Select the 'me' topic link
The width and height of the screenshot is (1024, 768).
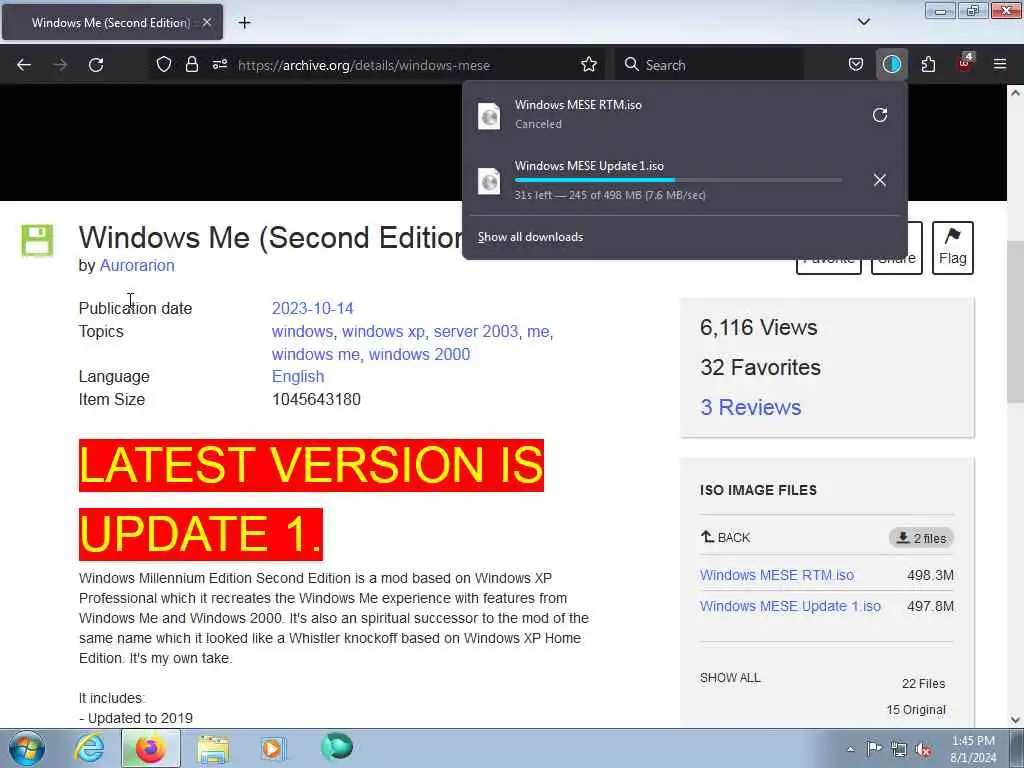pyautogui.click(x=538, y=332)
